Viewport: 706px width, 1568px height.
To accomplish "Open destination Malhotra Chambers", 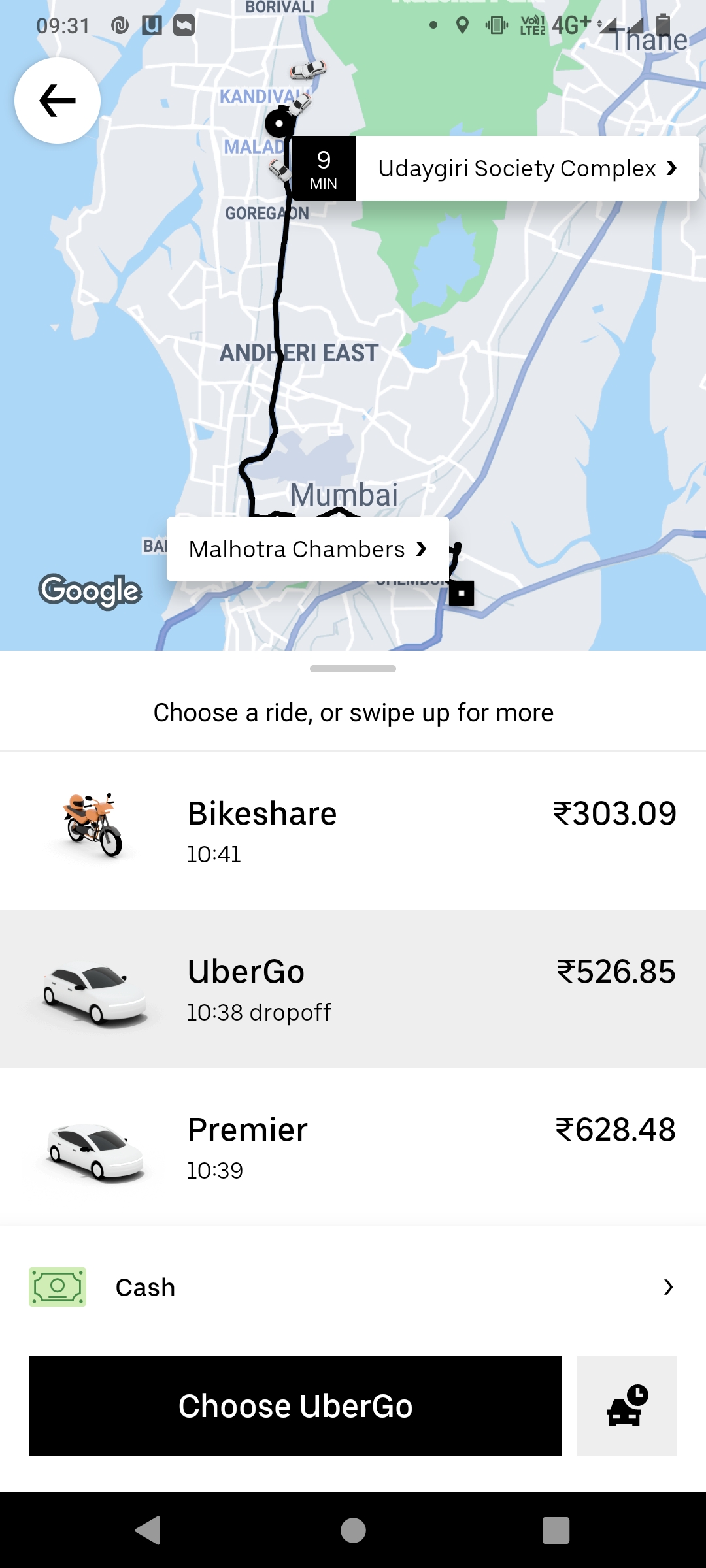I will click(x=307, y=549).
